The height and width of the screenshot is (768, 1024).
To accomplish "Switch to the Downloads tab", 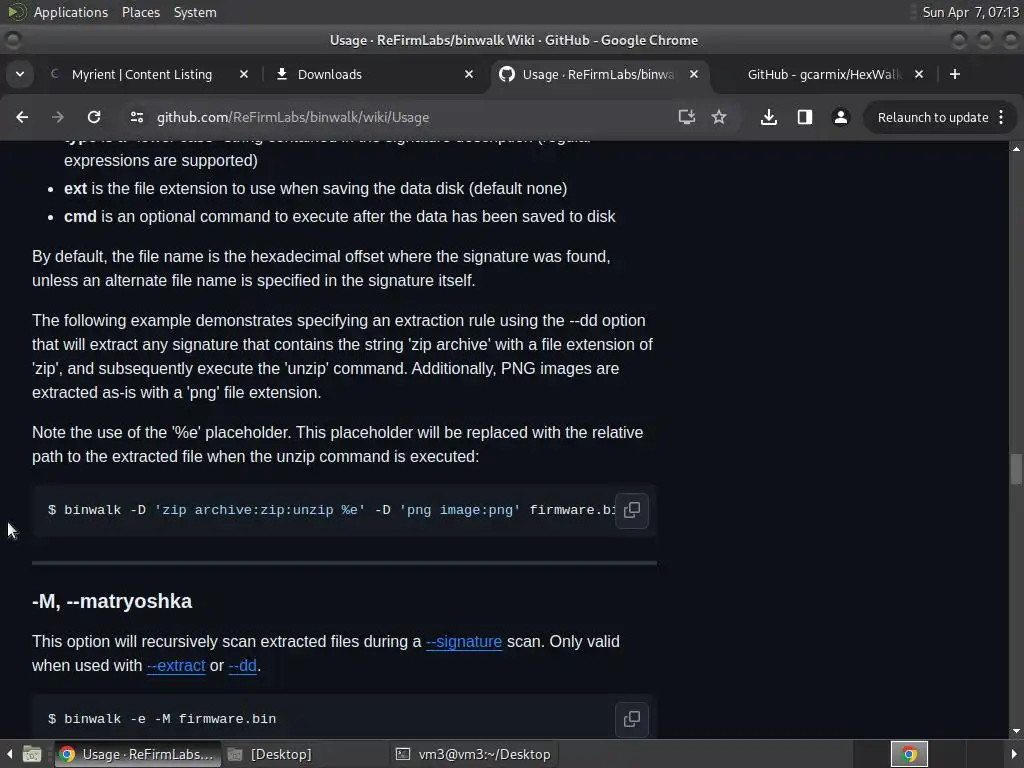I will 330,74.
